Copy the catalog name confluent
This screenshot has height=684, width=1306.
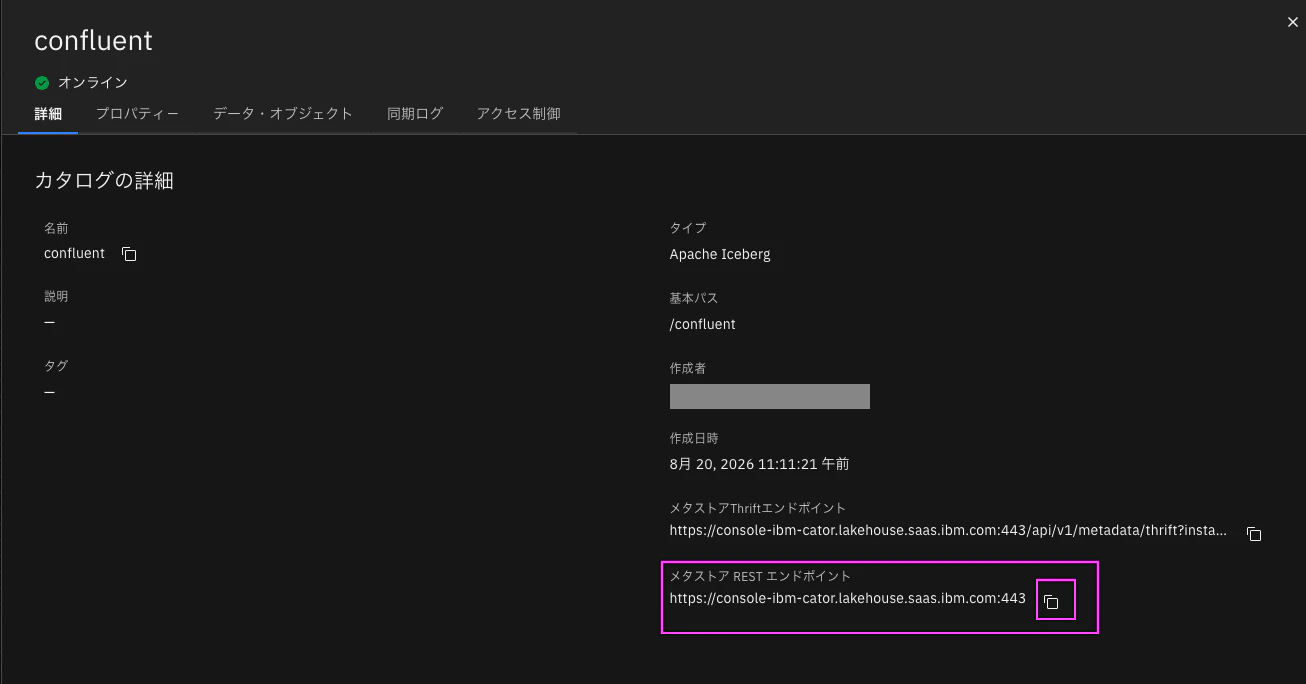coord(129,254)
